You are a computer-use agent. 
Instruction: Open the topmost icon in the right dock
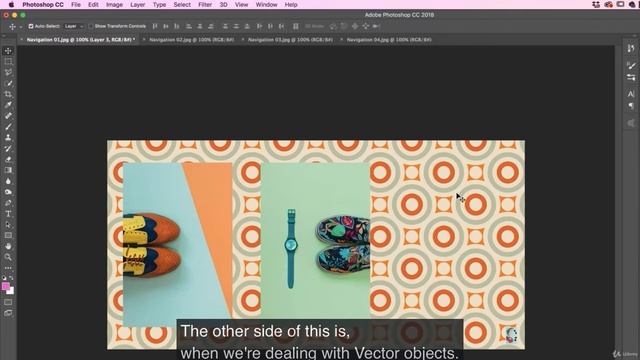631,49
